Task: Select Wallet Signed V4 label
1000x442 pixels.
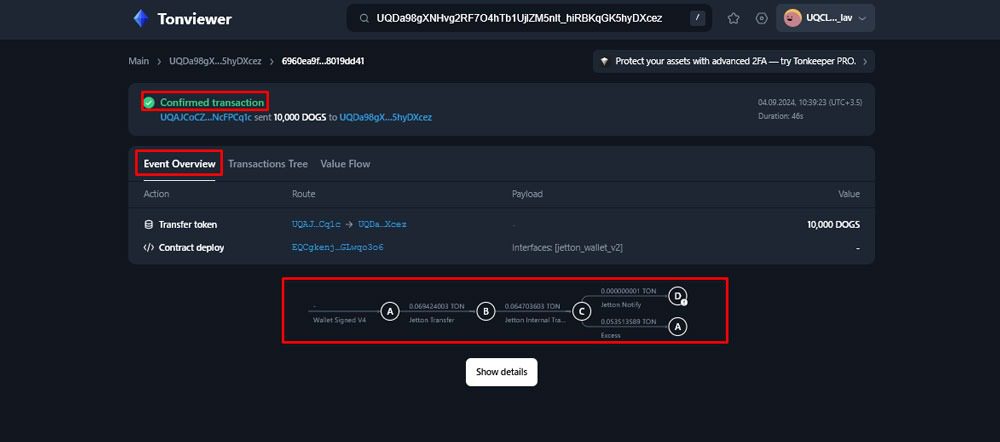Action: tap(339, 320)
